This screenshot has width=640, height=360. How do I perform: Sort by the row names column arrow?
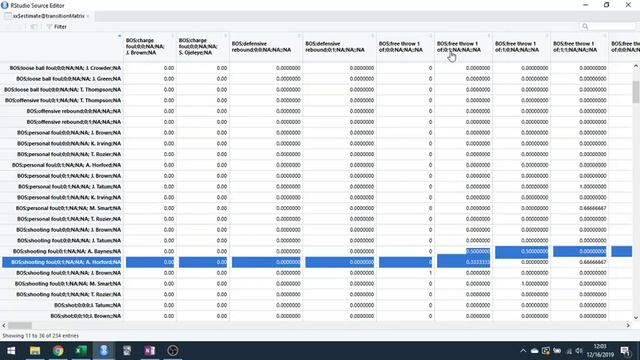coord(119,36)
